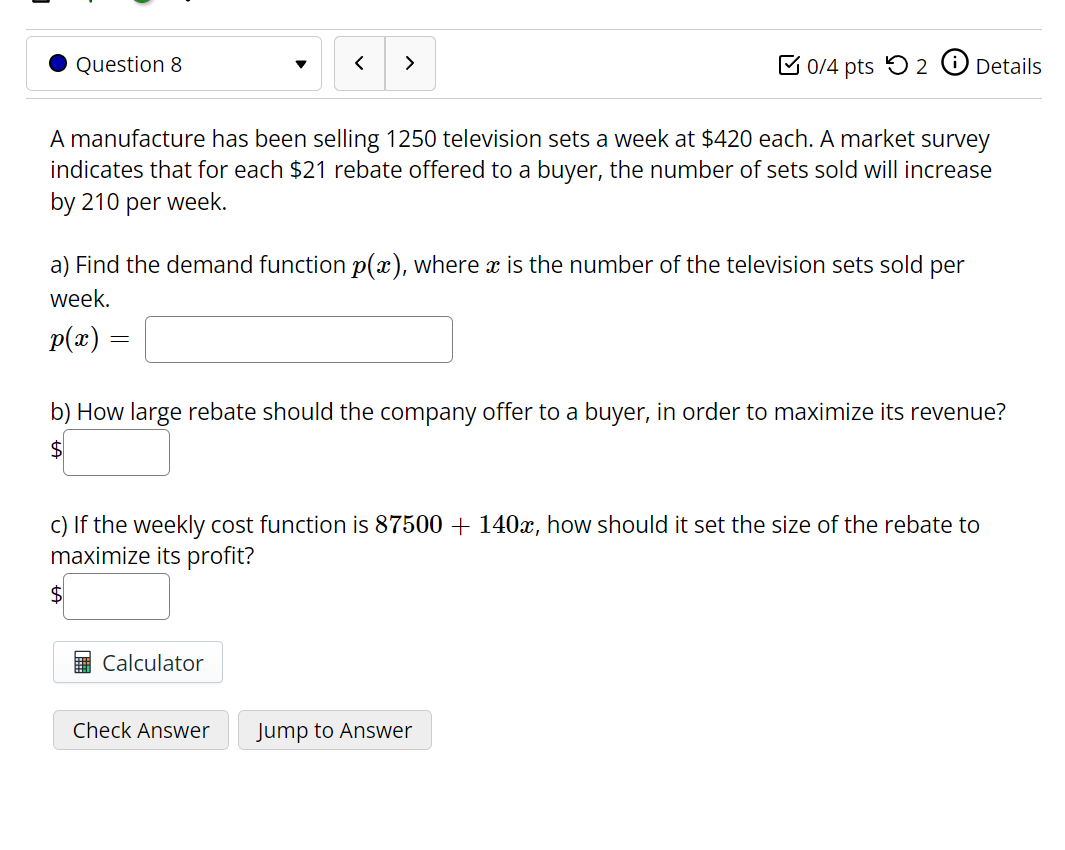This screenshot has width=1065, height=850.
Task: Click the Check Answer button
Action: click(x=141, y=730)
